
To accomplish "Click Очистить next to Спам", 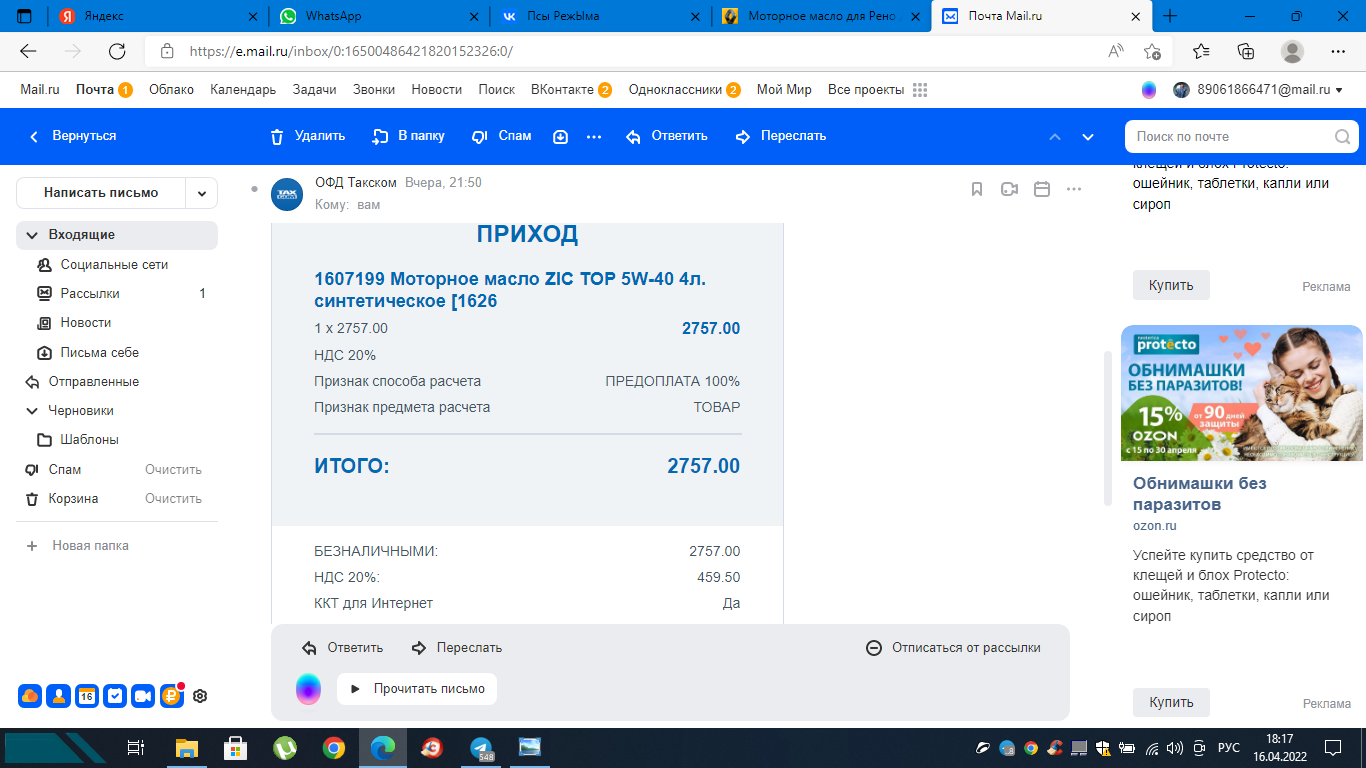I will (x=173, y=470).
